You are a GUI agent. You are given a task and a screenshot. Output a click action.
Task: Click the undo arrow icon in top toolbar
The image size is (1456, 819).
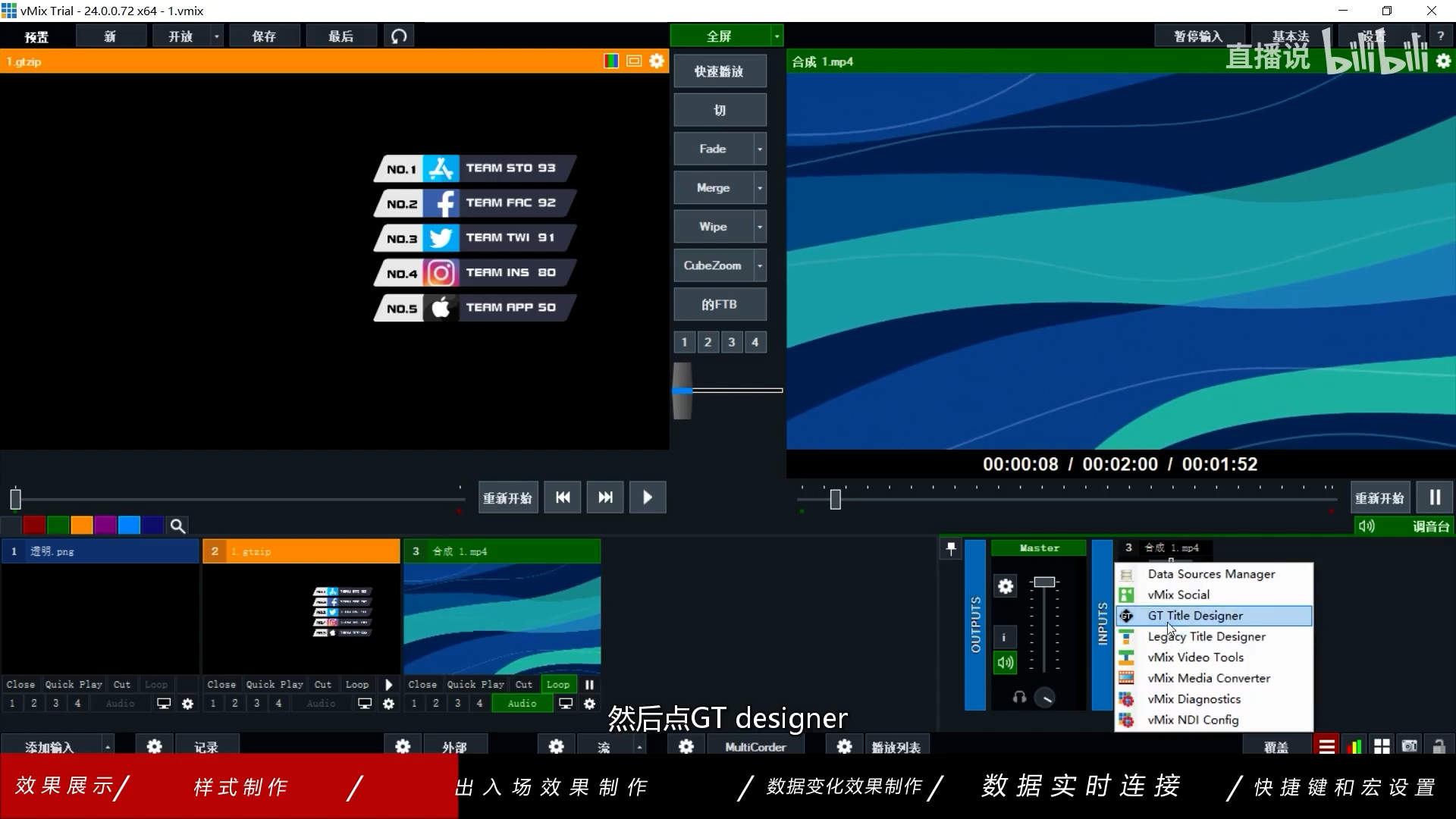[399, 36]
